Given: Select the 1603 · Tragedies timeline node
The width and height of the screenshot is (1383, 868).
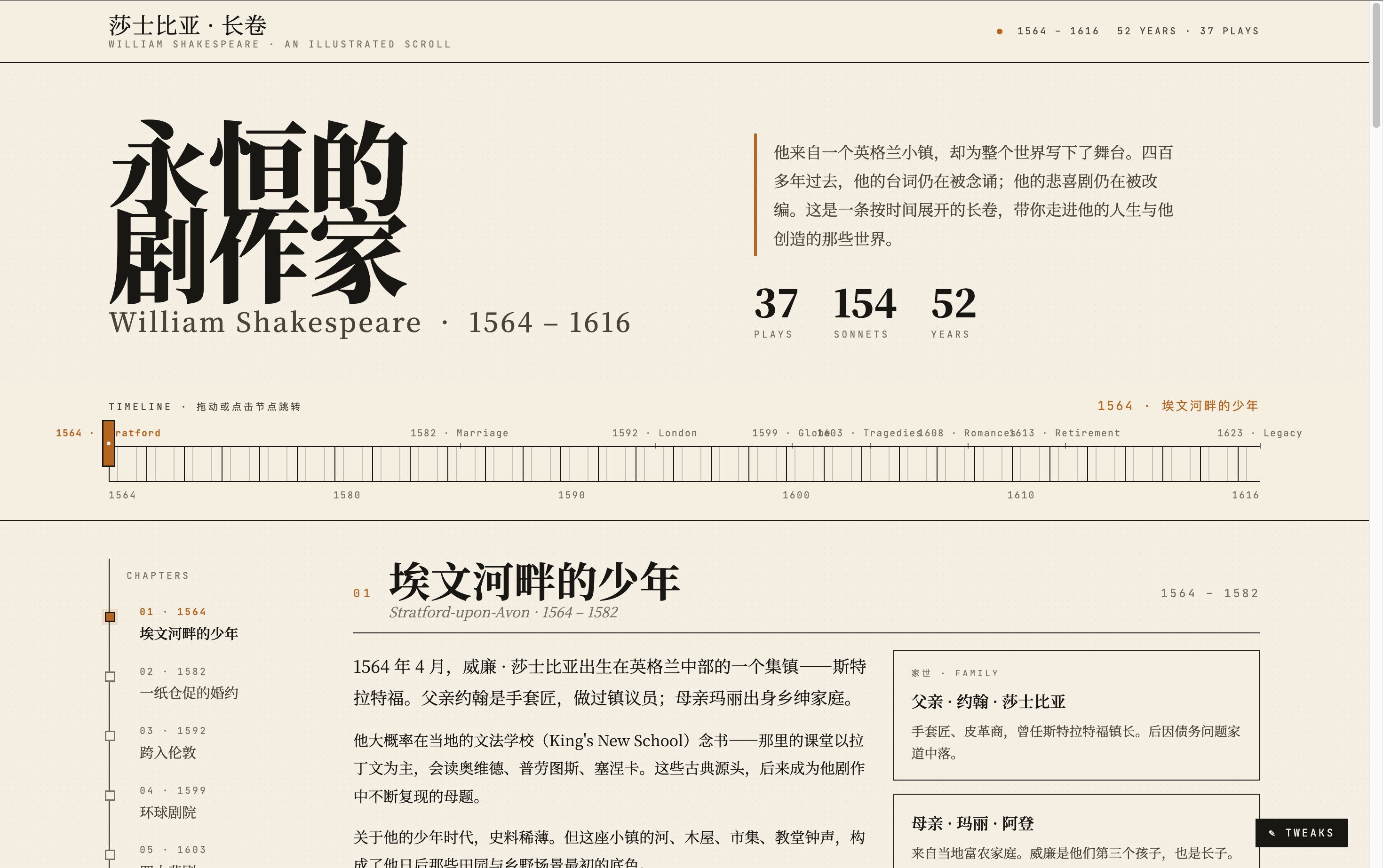Looking at the screenshot, I should pos(869,433).
